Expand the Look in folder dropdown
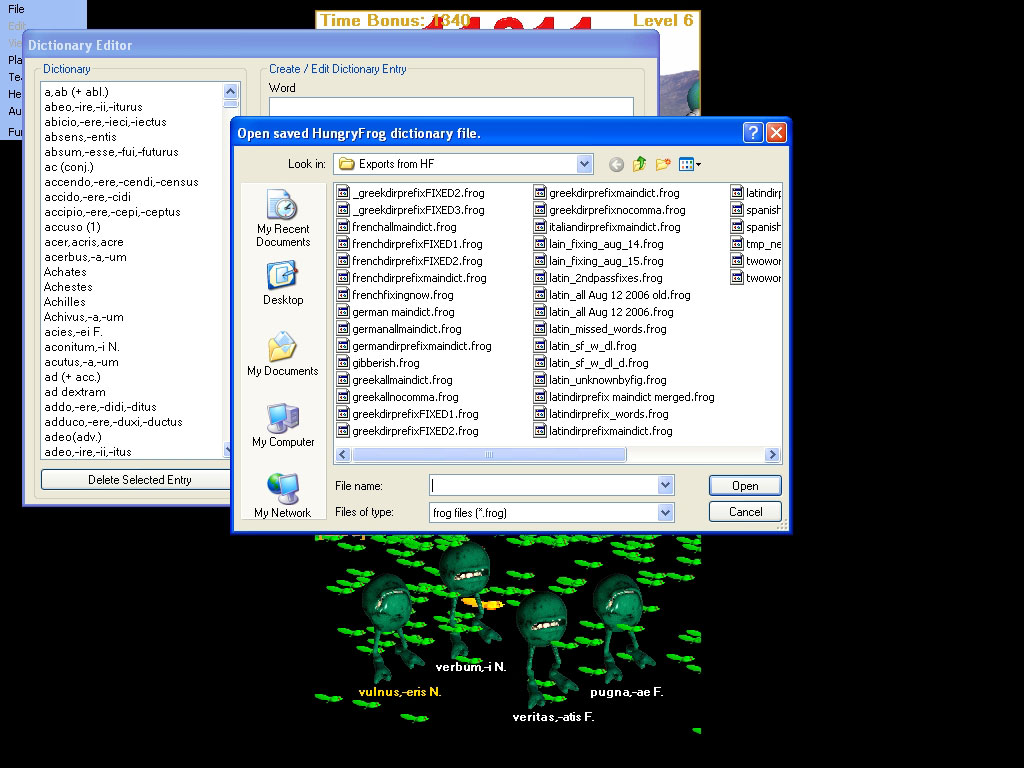The height and width of the screenshot is (768, 1024). (584, 164)
